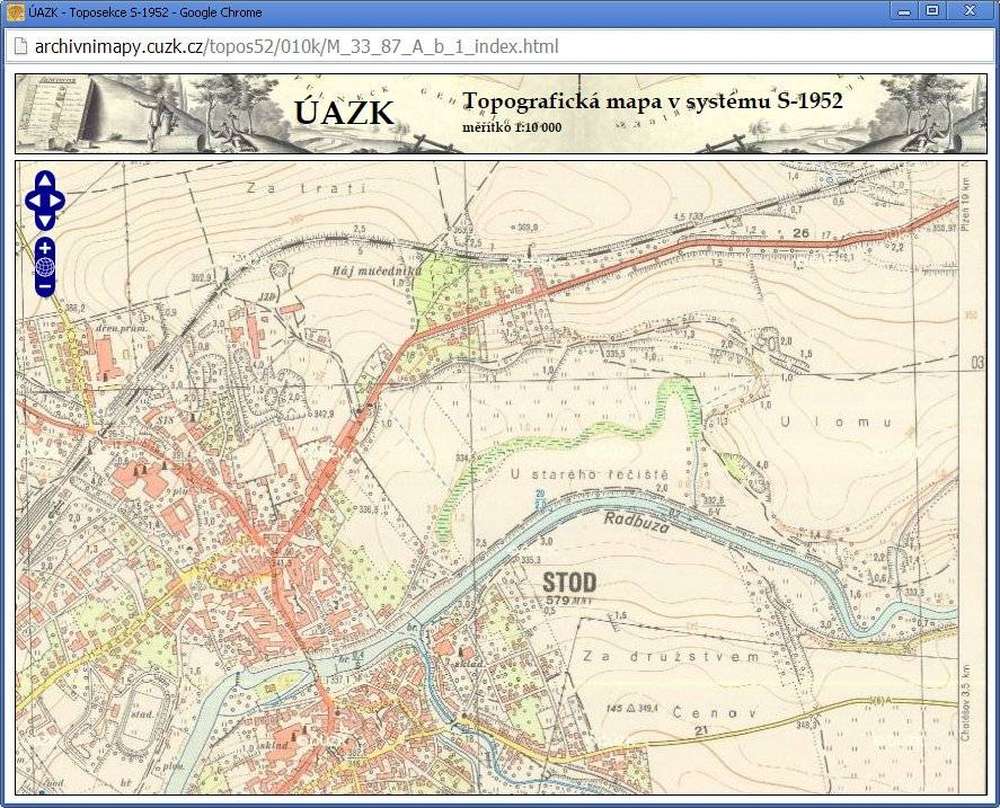The width and height of the screenshot is (1000, 808).
Task: Pan the map north with up arrow
Action: [45, 181]
